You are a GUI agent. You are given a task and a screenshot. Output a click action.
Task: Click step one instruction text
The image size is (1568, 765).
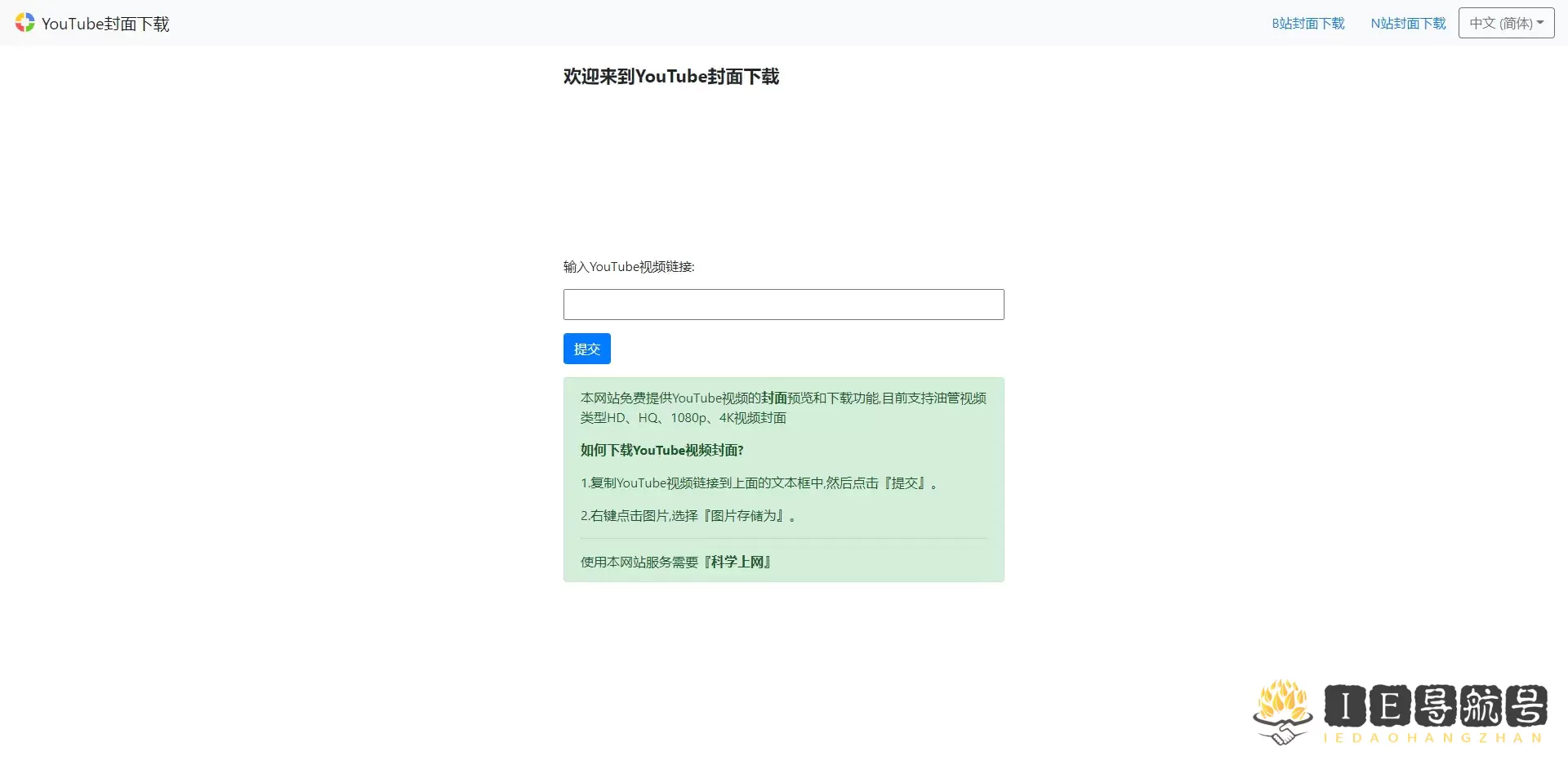759,483
